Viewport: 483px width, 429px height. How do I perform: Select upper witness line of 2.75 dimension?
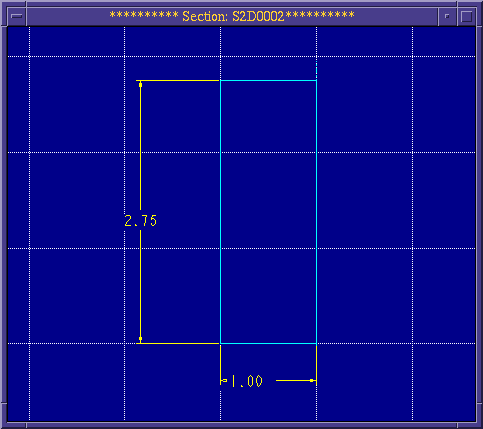click(177, 80)
